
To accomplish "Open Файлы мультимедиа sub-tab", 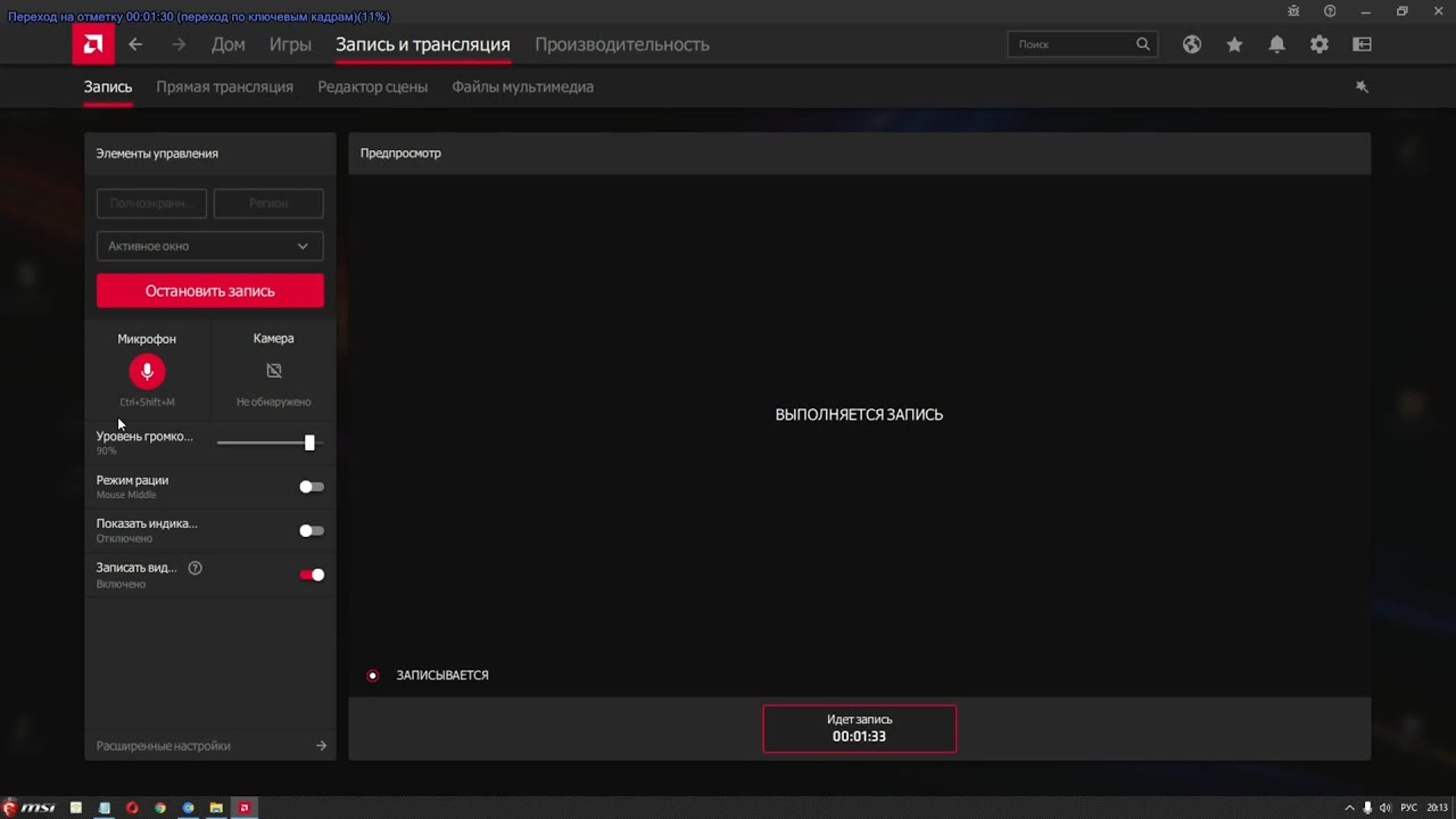I will point(522,86).
